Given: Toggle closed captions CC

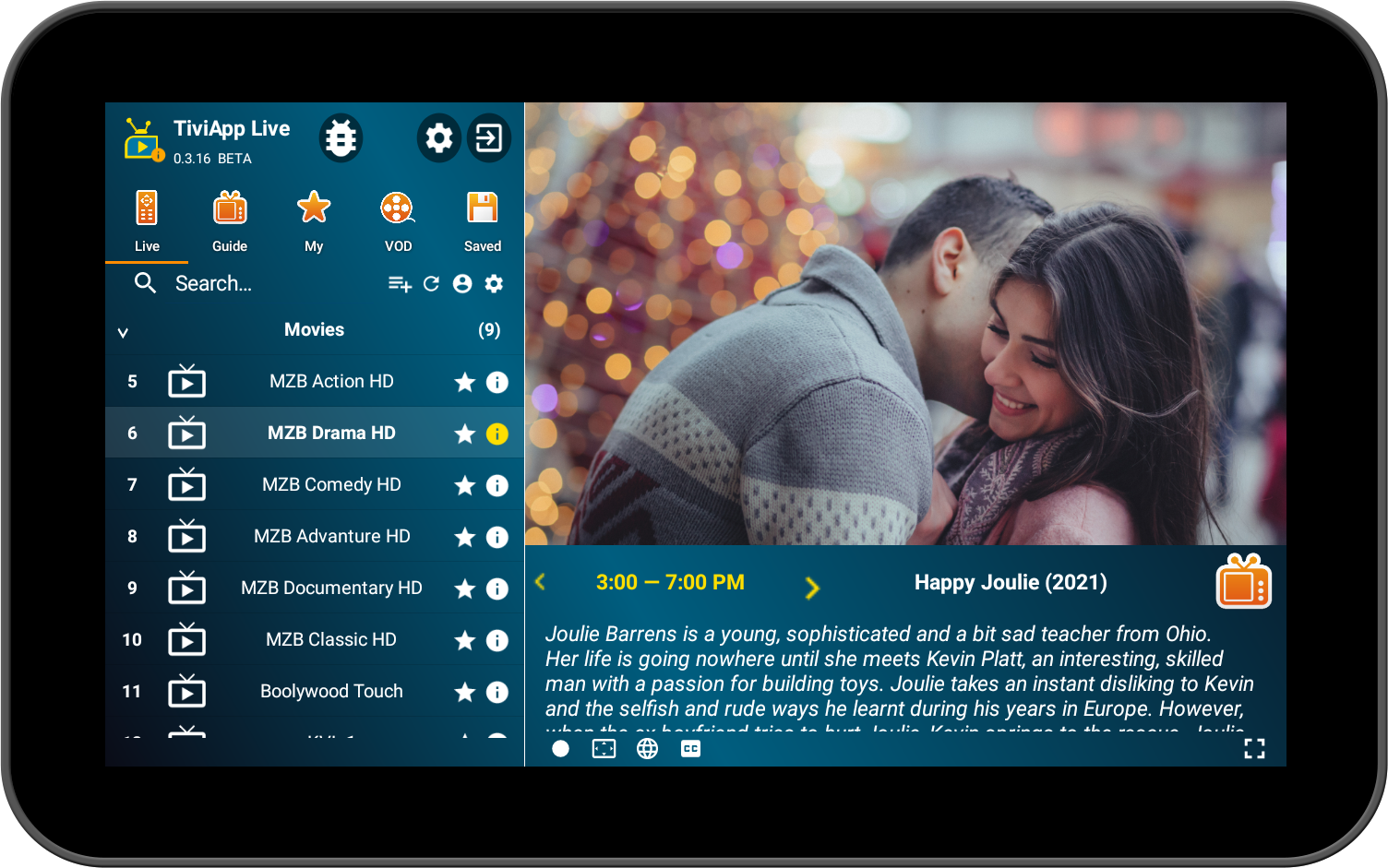Looking at the screenshot, I should [690, 749].
